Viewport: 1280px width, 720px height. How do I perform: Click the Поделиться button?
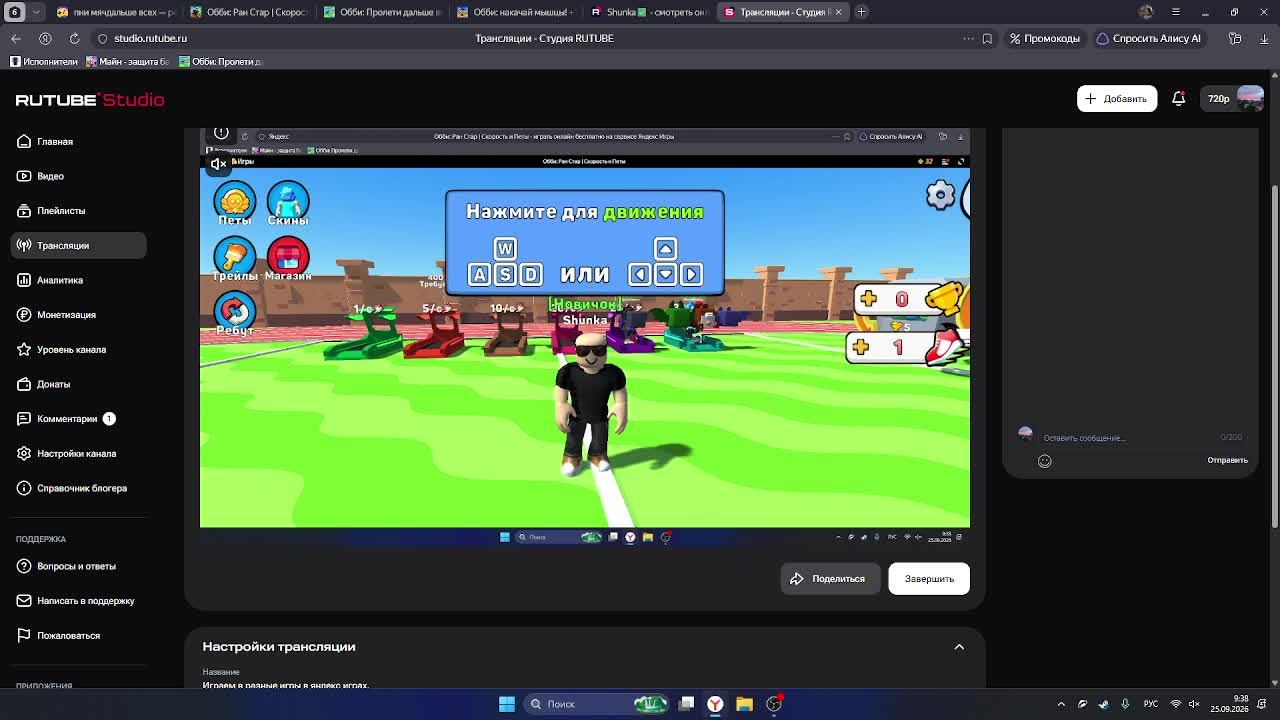coord(830,579)
